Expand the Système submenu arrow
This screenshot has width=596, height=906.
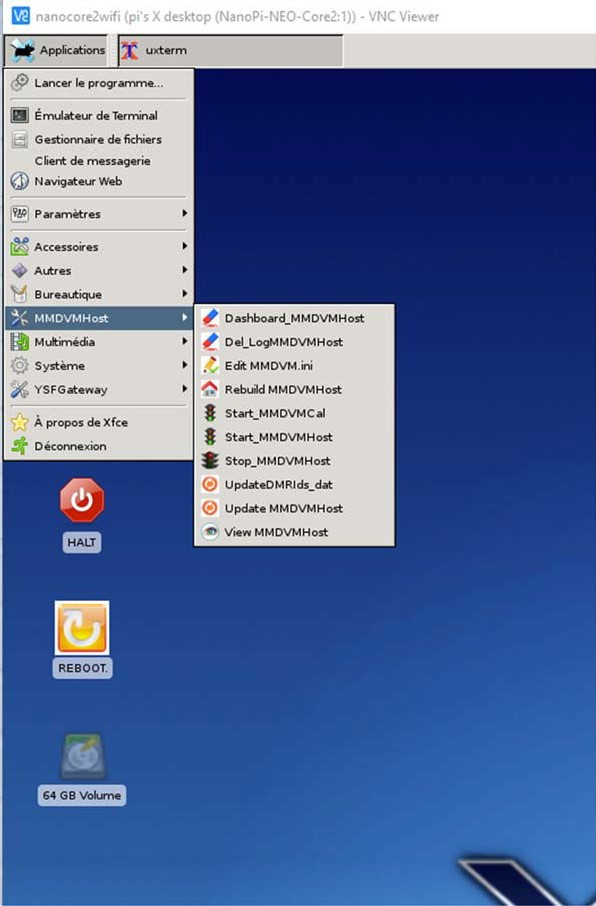click(x=184, y=365)
